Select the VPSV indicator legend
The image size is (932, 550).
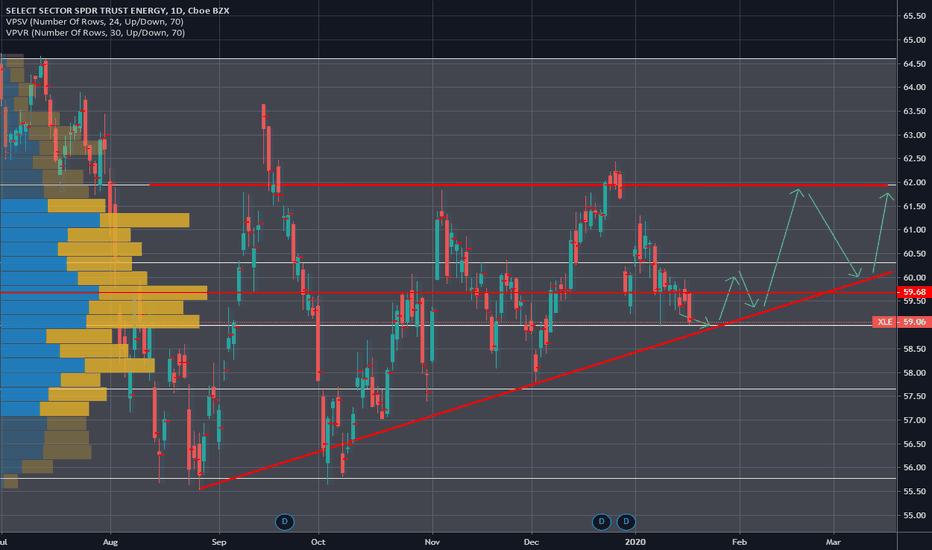(95, 21)
